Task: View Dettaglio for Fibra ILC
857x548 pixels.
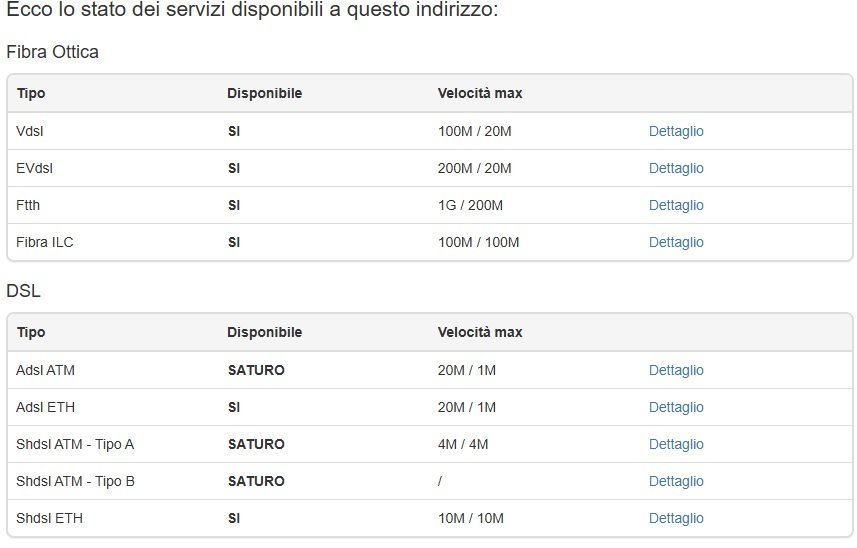Action: tap(676, 242)
